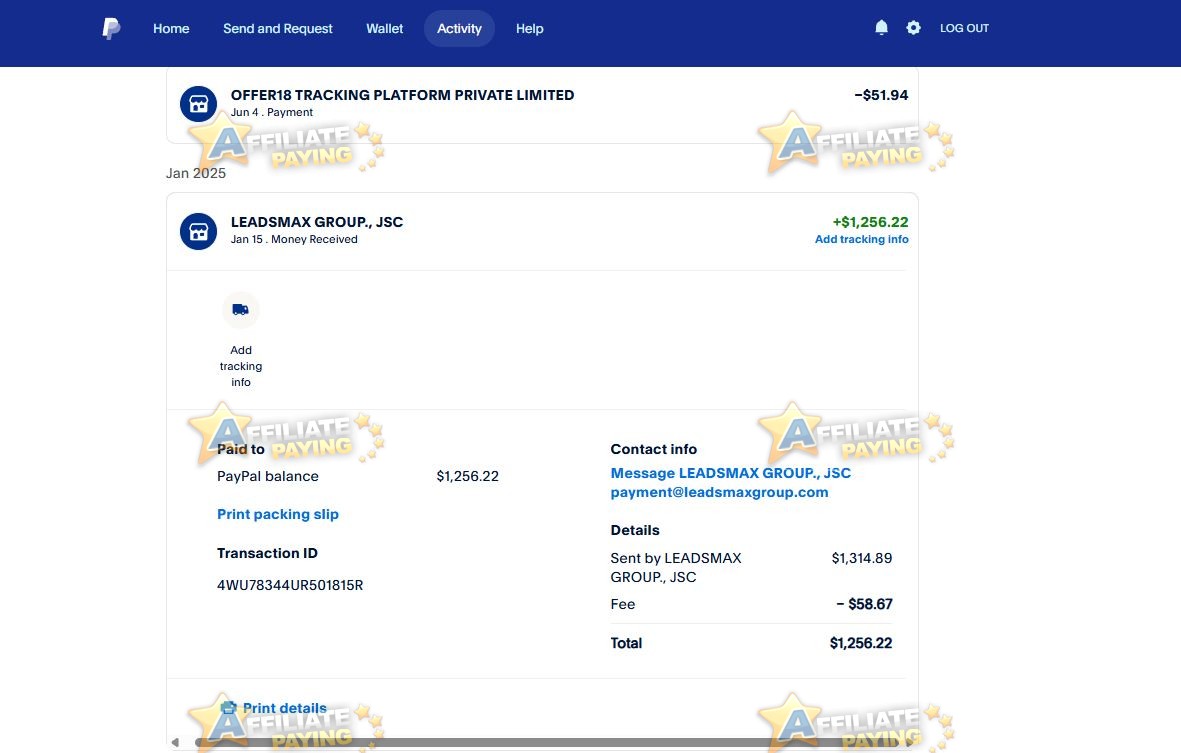Viewport: 1181px width, 753px height.
Task: Open the Wallet menu item
Action: point(384,29)
